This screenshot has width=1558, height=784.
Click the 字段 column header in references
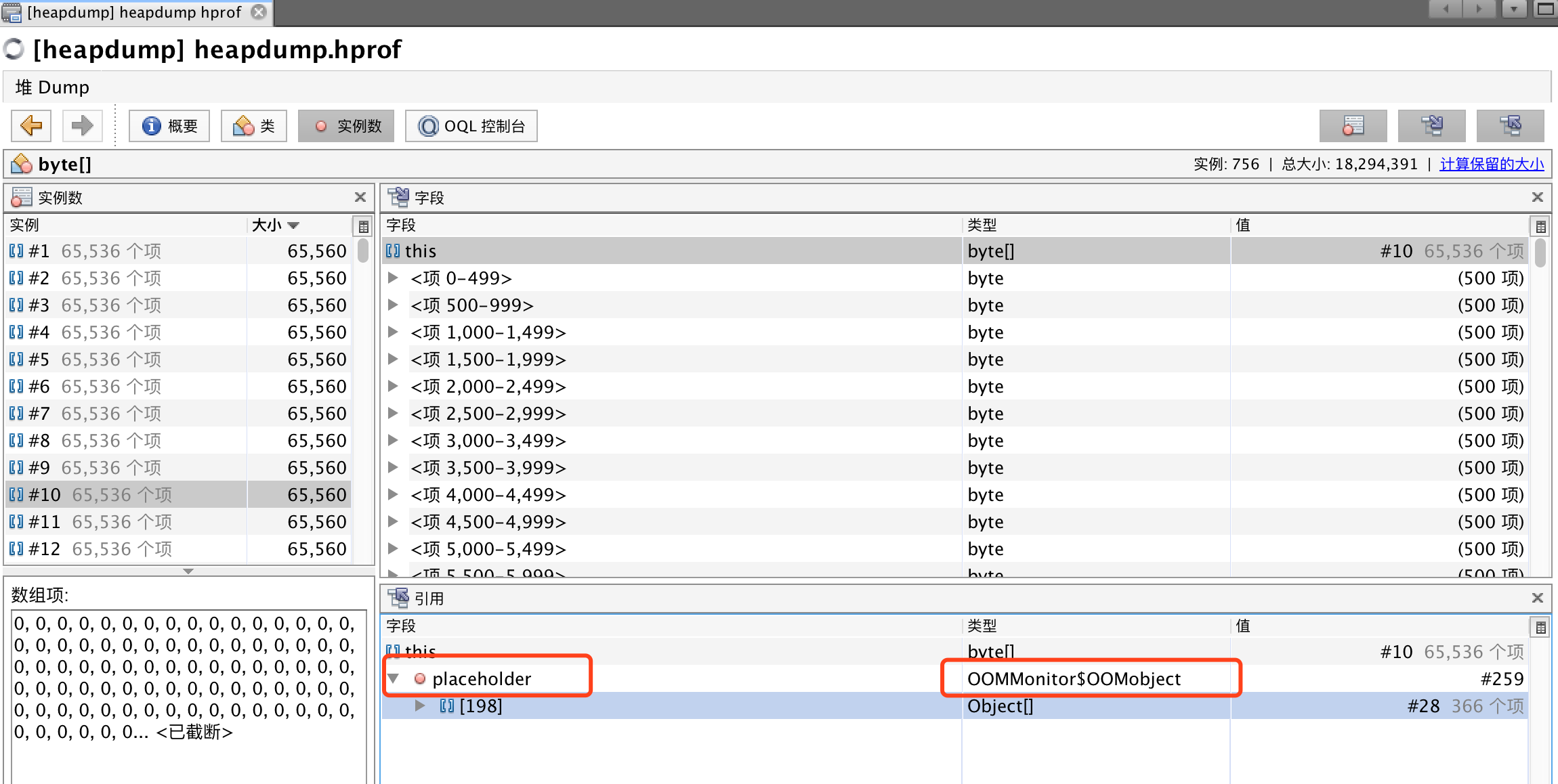pos(672,626)
